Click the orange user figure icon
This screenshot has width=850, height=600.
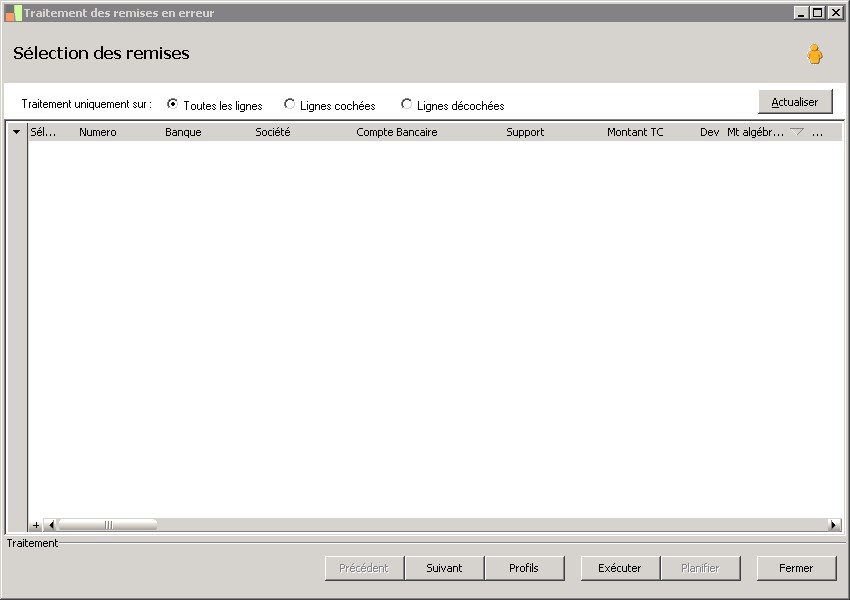click(x=814, y=54)
